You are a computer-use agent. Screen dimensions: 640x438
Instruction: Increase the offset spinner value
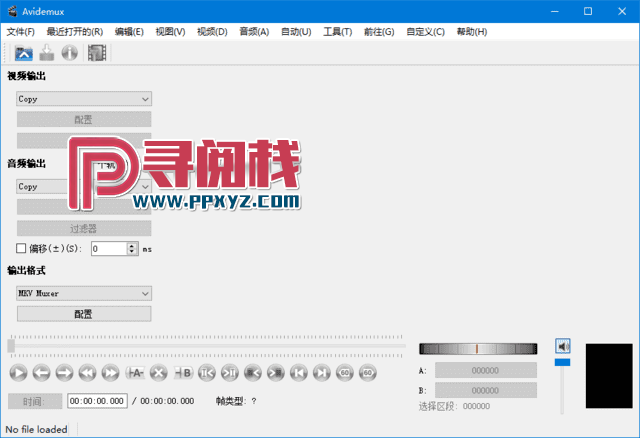132,246
